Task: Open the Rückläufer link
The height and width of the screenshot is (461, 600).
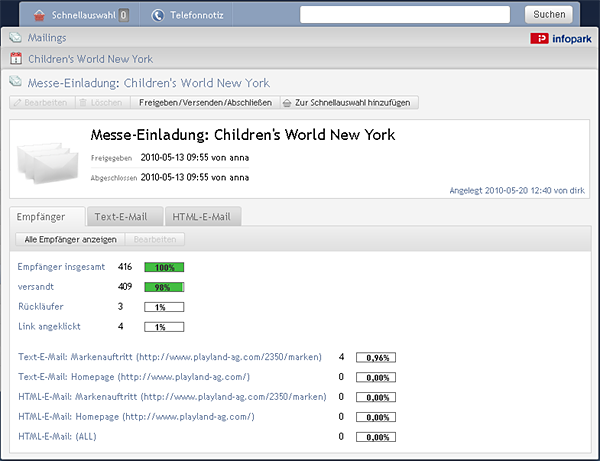Action: [x=41, y=306]
